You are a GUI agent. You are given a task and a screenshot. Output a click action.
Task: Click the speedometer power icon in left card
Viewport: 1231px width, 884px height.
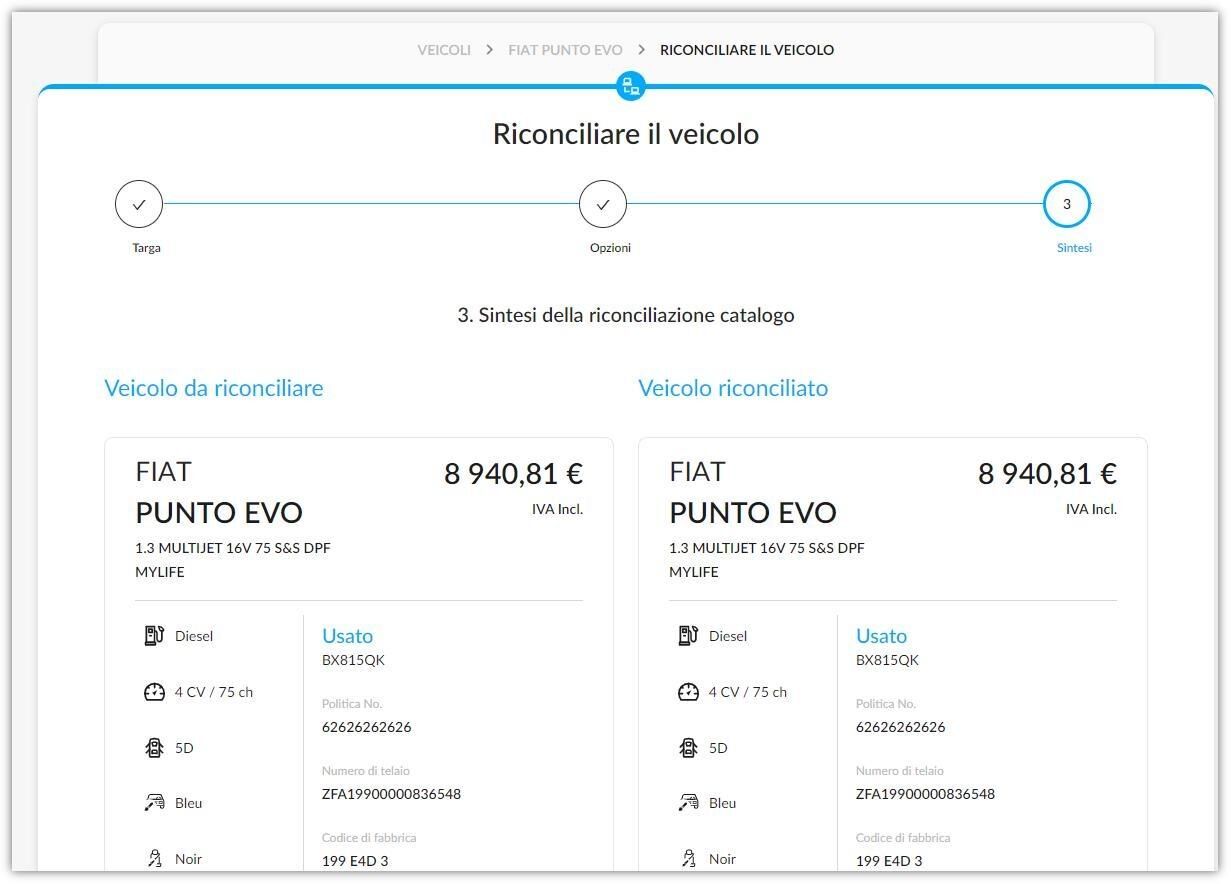pyautogui.click(x=154, y=692)
